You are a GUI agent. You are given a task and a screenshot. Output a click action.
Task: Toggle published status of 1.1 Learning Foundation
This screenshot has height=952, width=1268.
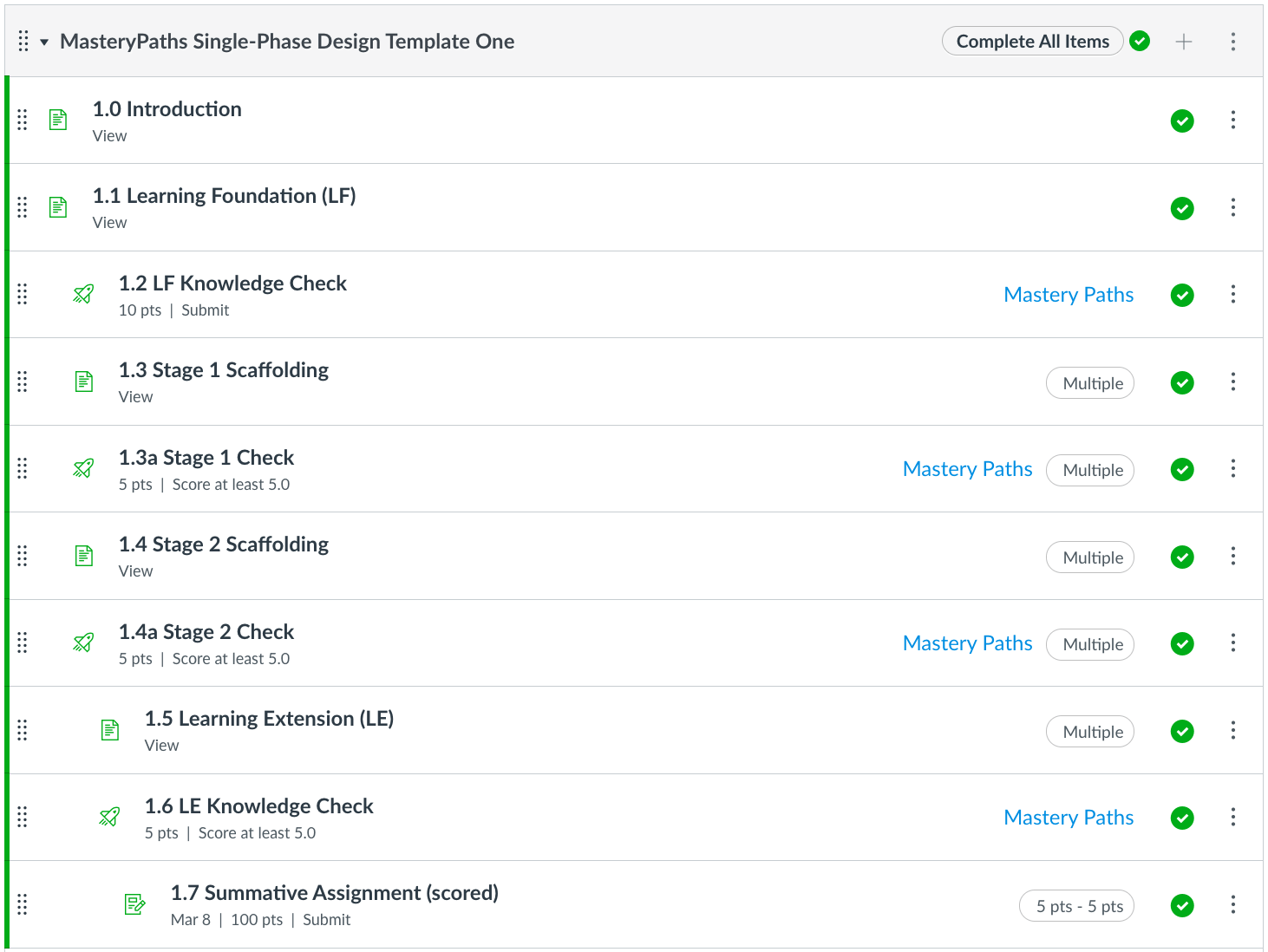1182,208
